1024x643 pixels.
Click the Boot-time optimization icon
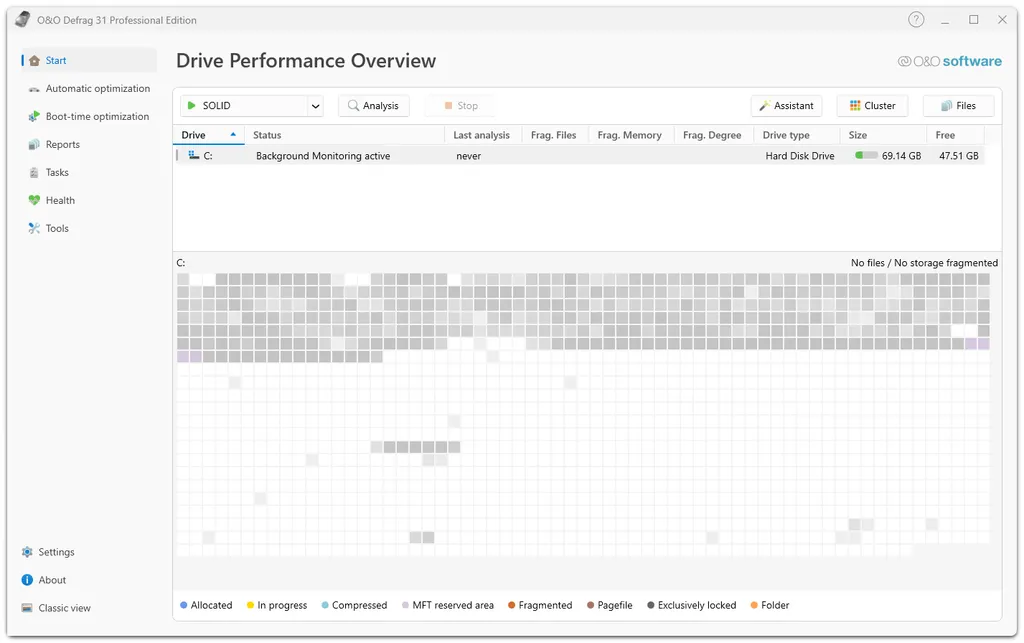click(34, 117)
